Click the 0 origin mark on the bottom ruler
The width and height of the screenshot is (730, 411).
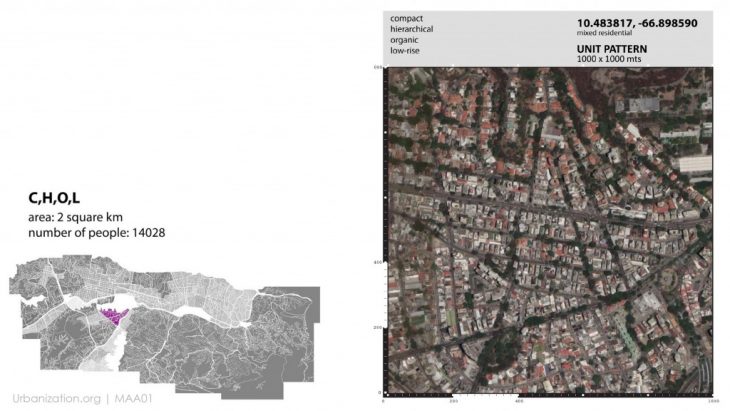[x=384, y=399]
